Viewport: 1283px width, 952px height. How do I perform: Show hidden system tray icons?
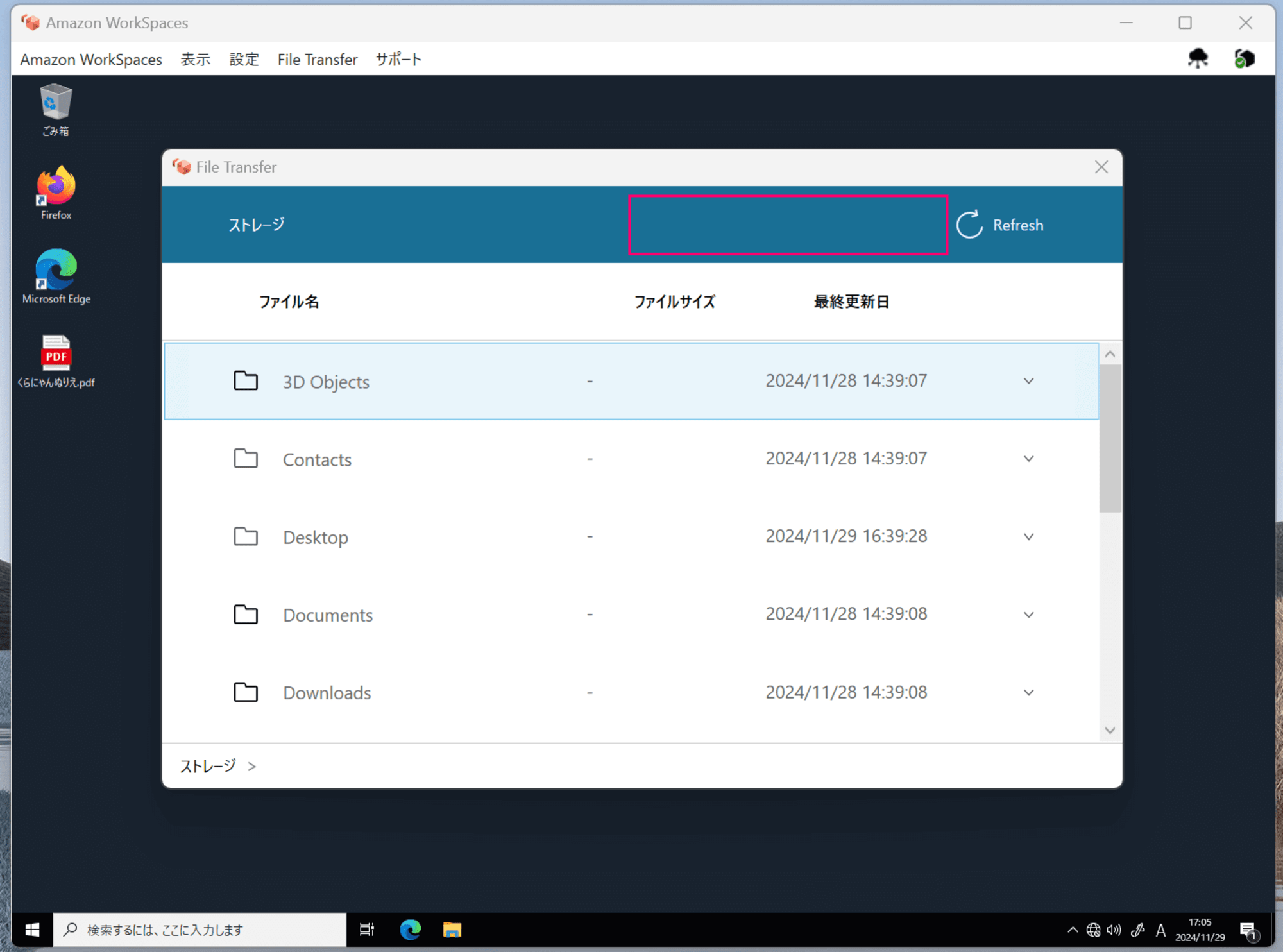1072,930
